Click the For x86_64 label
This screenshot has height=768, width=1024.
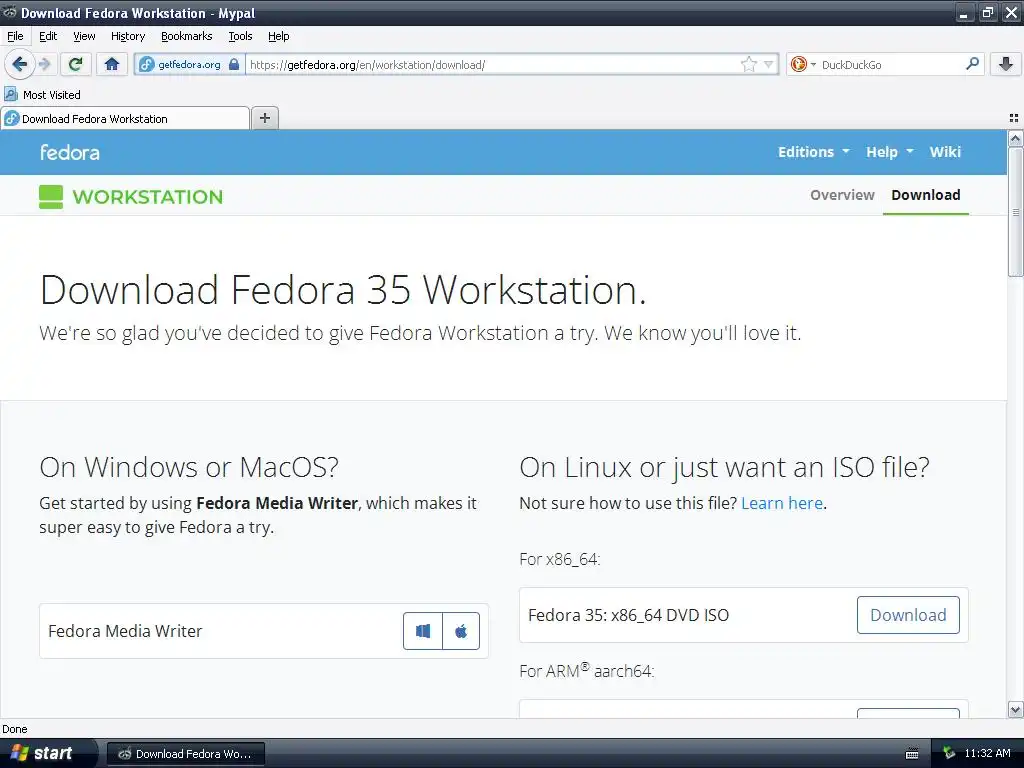[560, 559]
